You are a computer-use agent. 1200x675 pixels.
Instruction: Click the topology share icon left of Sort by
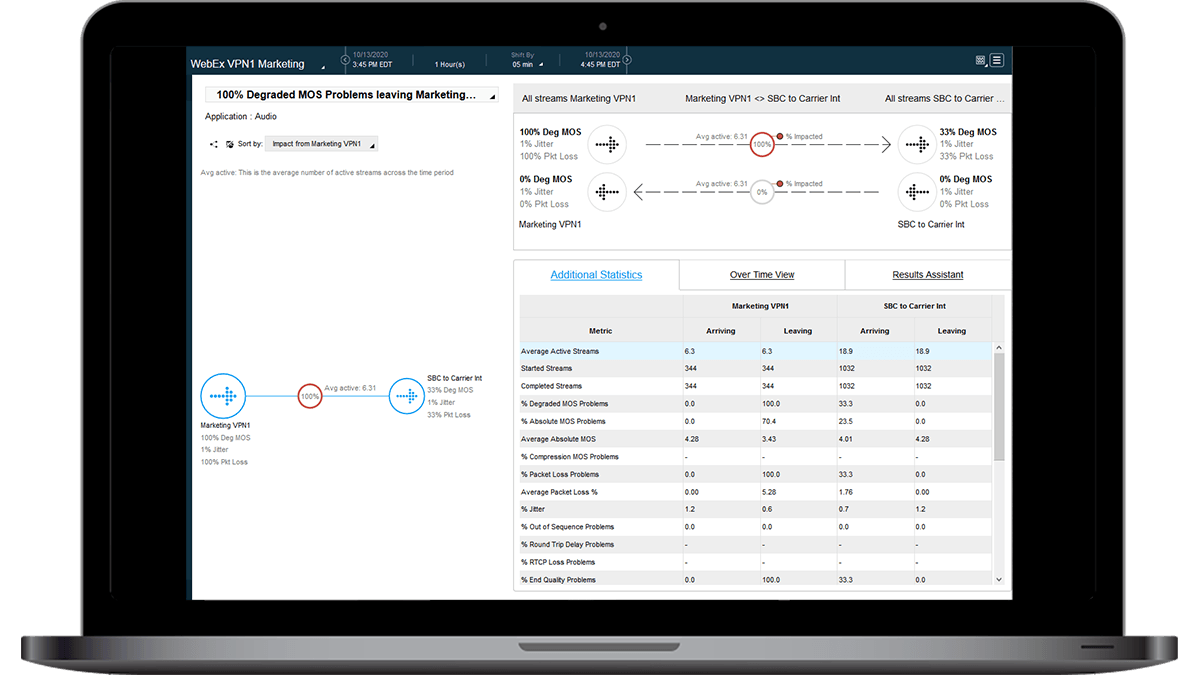point(214,144)
